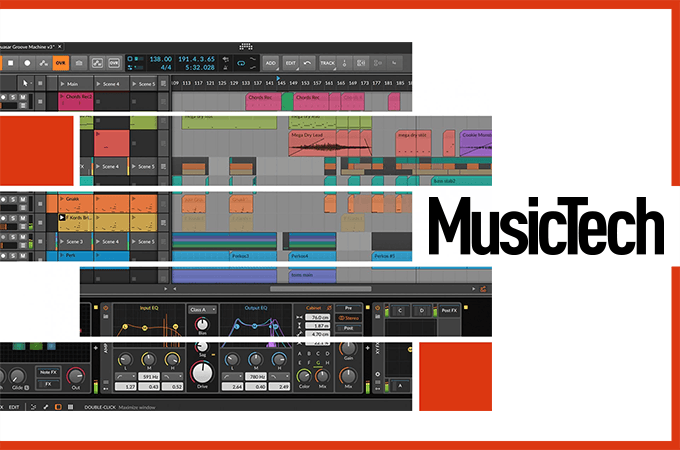
Task: Toggle the amp device power icon
Action: pyautogui.click(x=105, y=308)
